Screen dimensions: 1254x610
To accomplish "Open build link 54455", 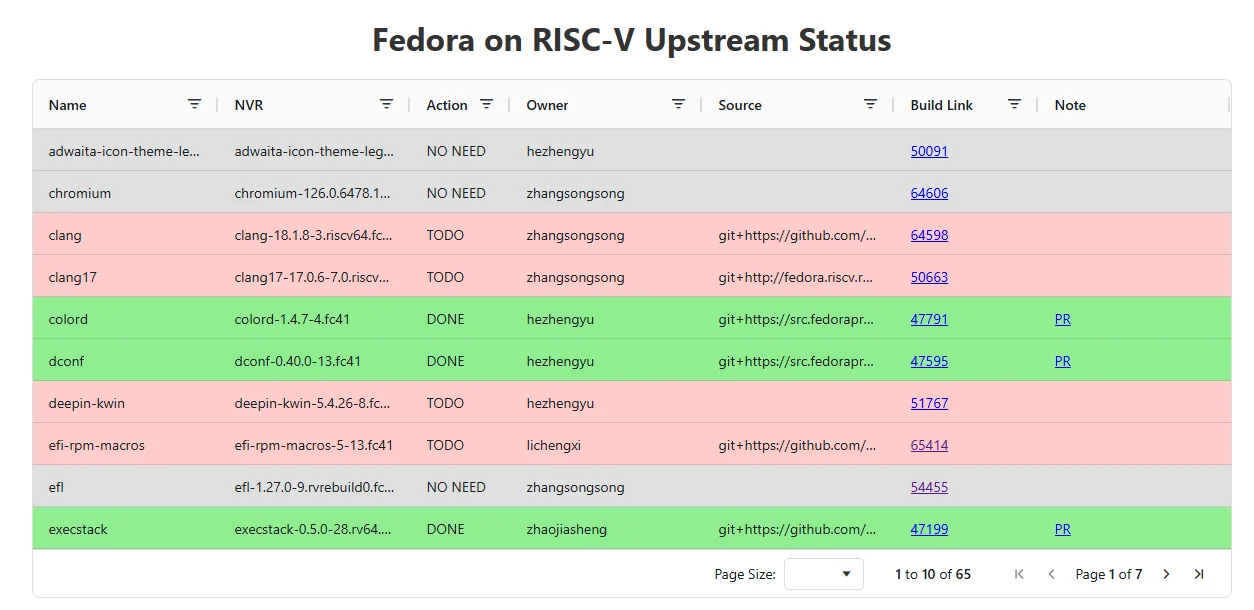I will pos(929,487).
